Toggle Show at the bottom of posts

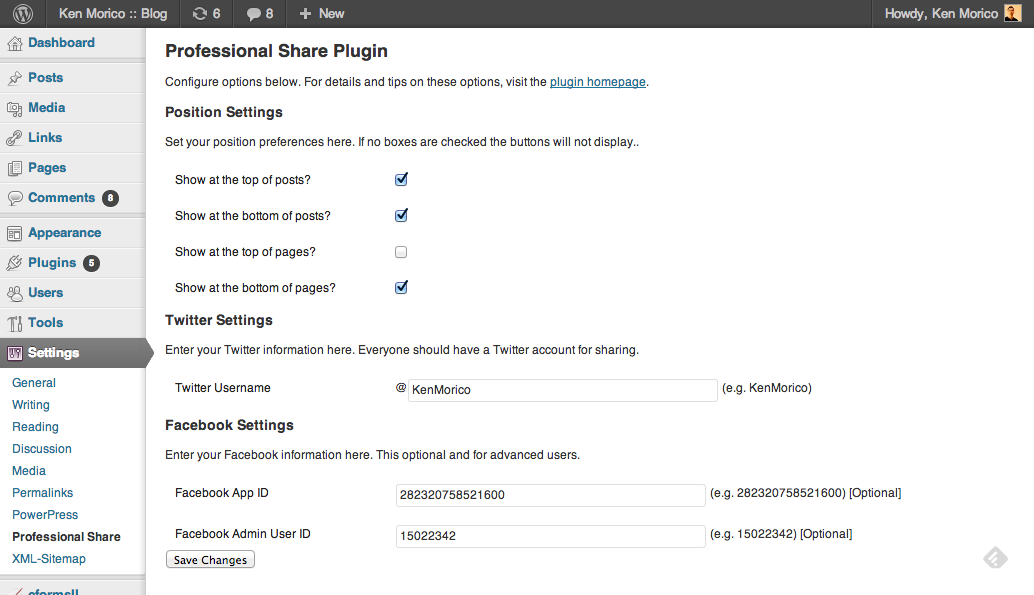[401, 215]
